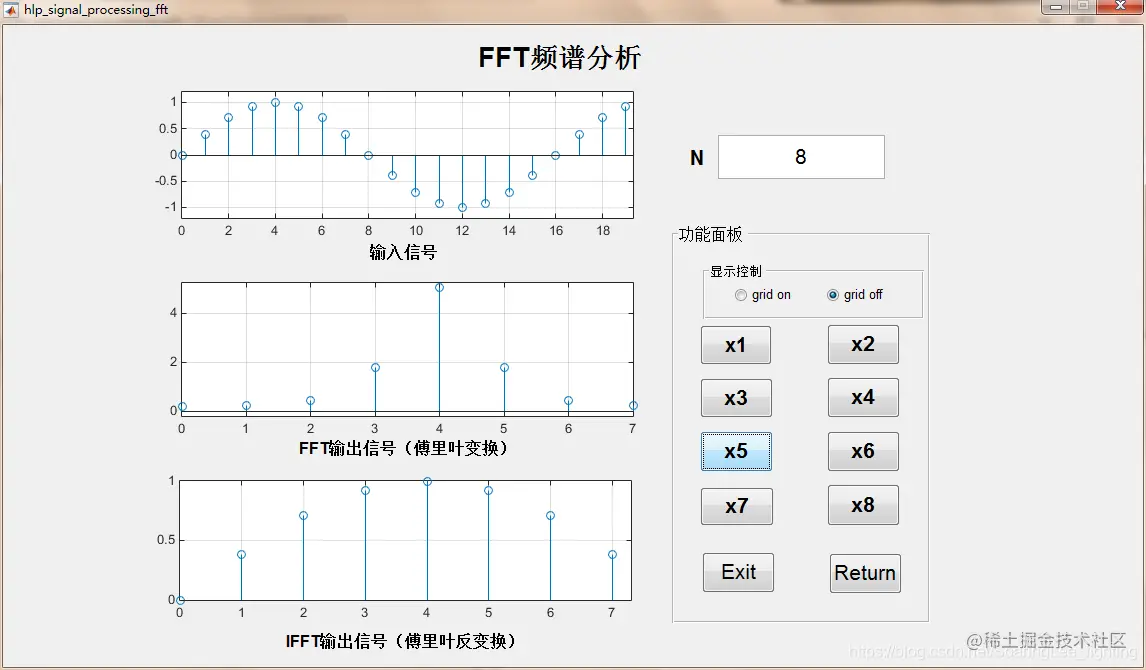Activate the x8 signal button

coord(863,505)
